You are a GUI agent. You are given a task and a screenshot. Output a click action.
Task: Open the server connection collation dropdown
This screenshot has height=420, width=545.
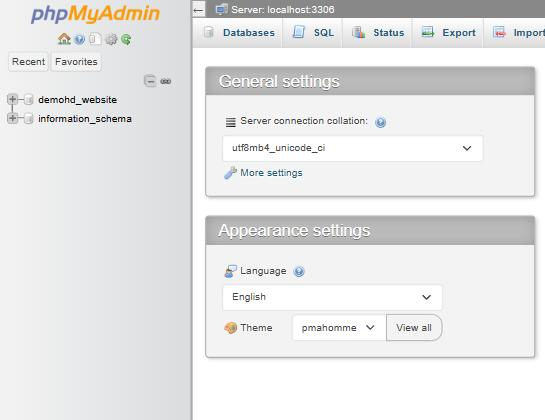(352, 148)
